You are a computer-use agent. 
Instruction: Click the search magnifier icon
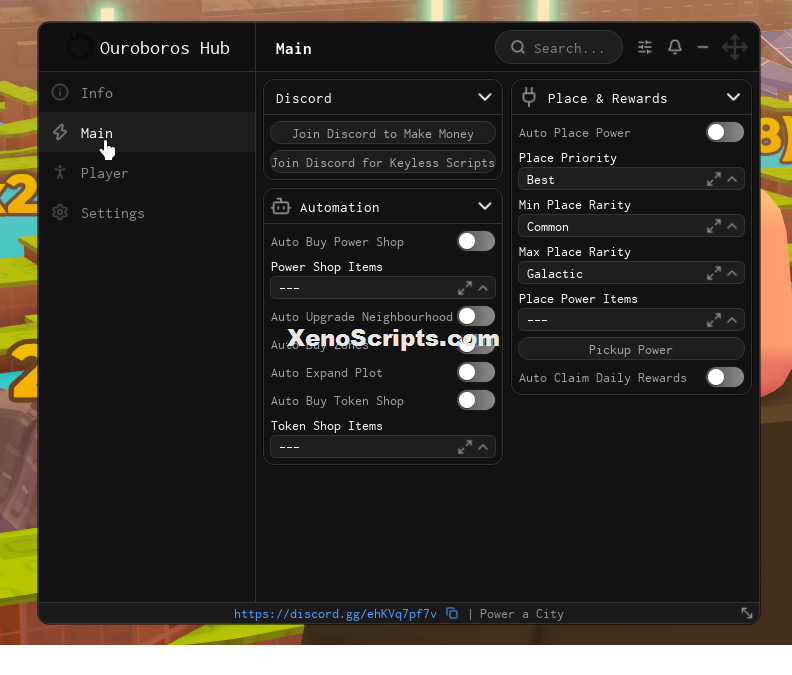point(518,47)
